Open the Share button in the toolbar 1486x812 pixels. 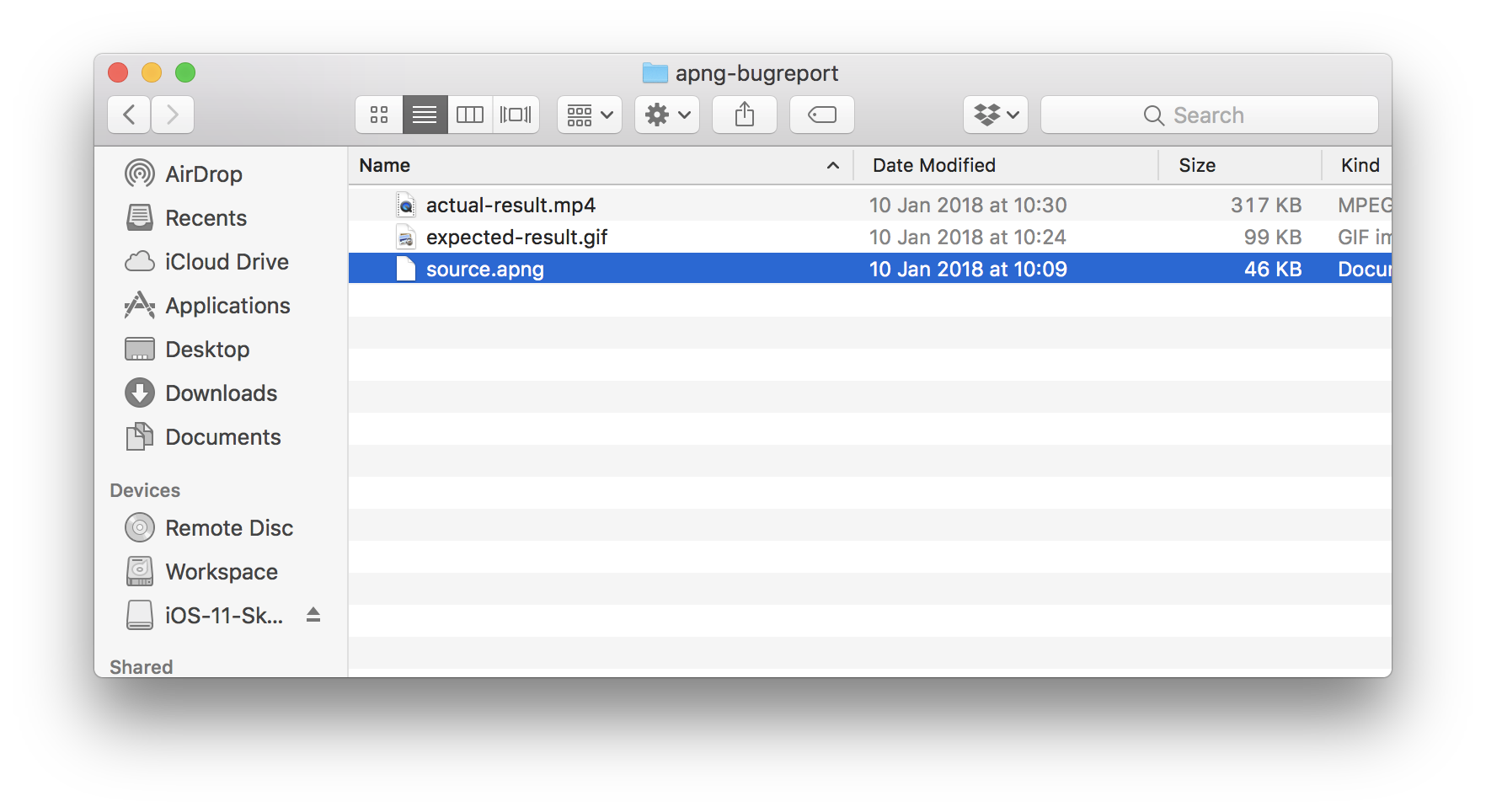pyautogui.click(x=744, y=115)
